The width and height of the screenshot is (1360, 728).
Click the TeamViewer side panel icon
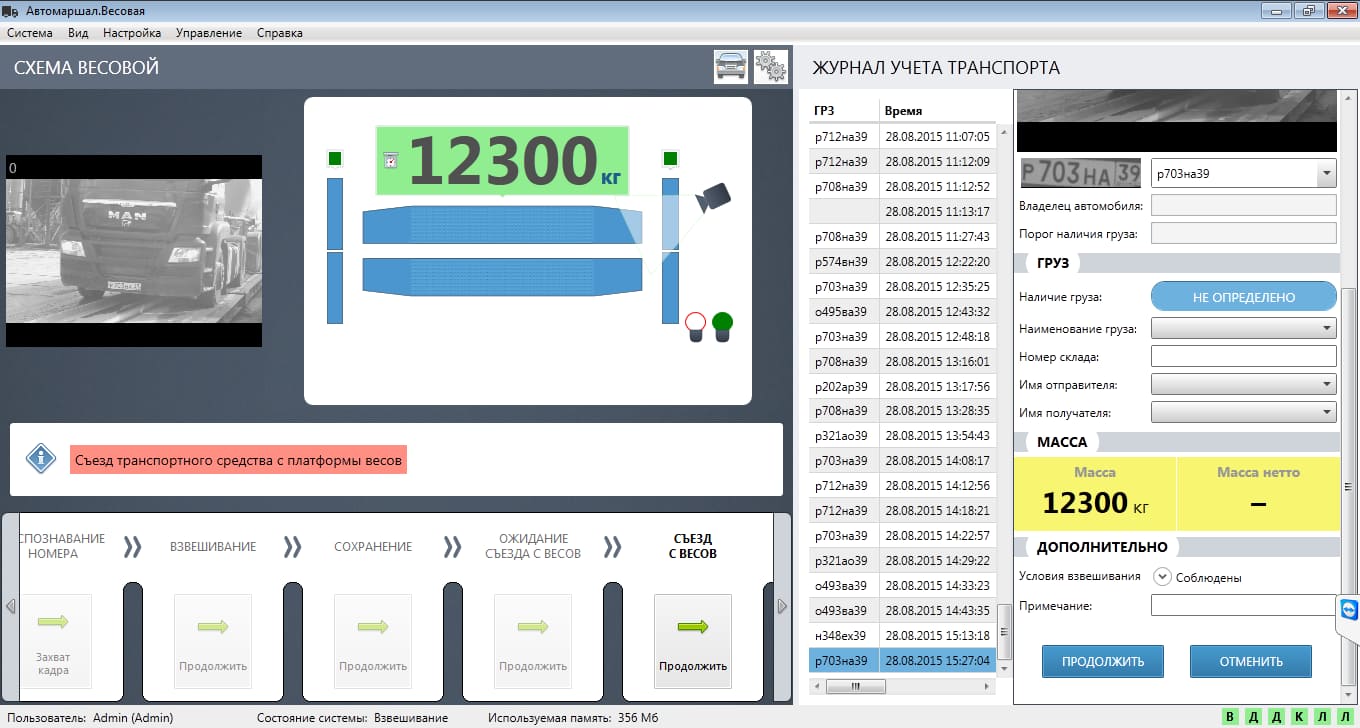point(1348,611)
